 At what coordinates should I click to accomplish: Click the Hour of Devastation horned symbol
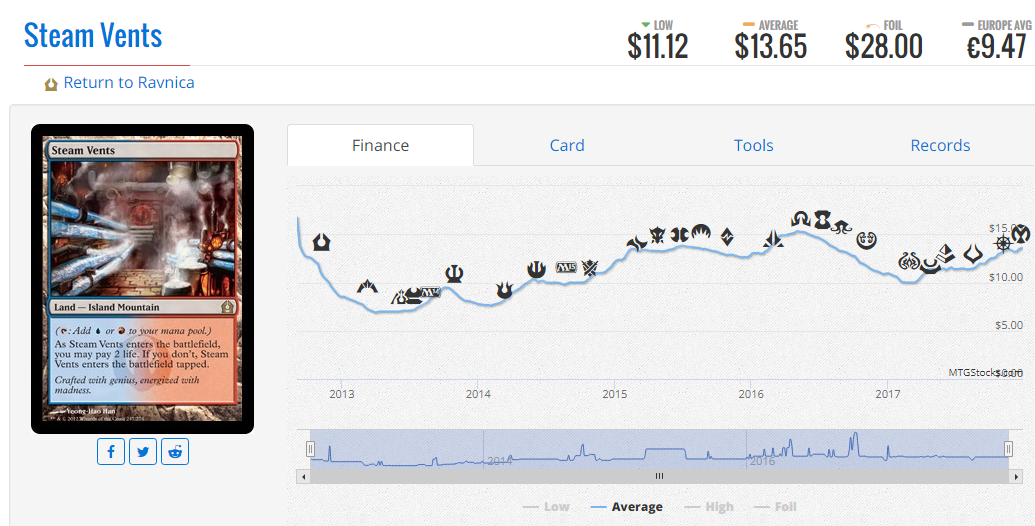point(973,253)
